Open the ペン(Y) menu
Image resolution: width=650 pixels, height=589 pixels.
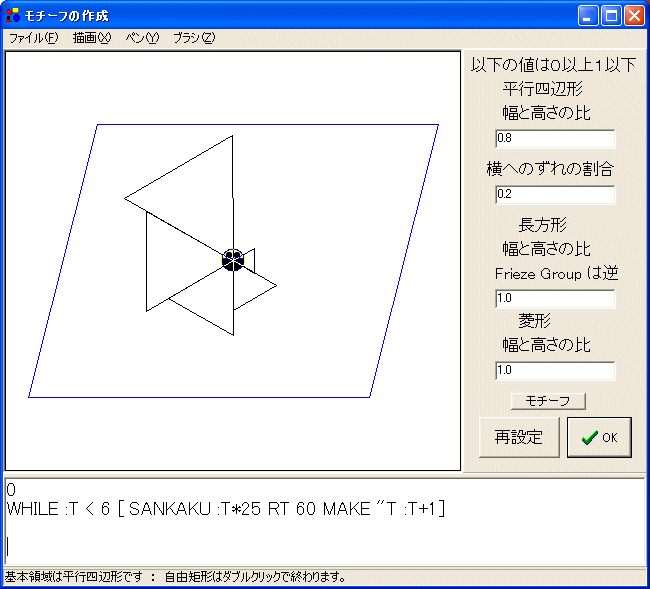tap(142, 38)
